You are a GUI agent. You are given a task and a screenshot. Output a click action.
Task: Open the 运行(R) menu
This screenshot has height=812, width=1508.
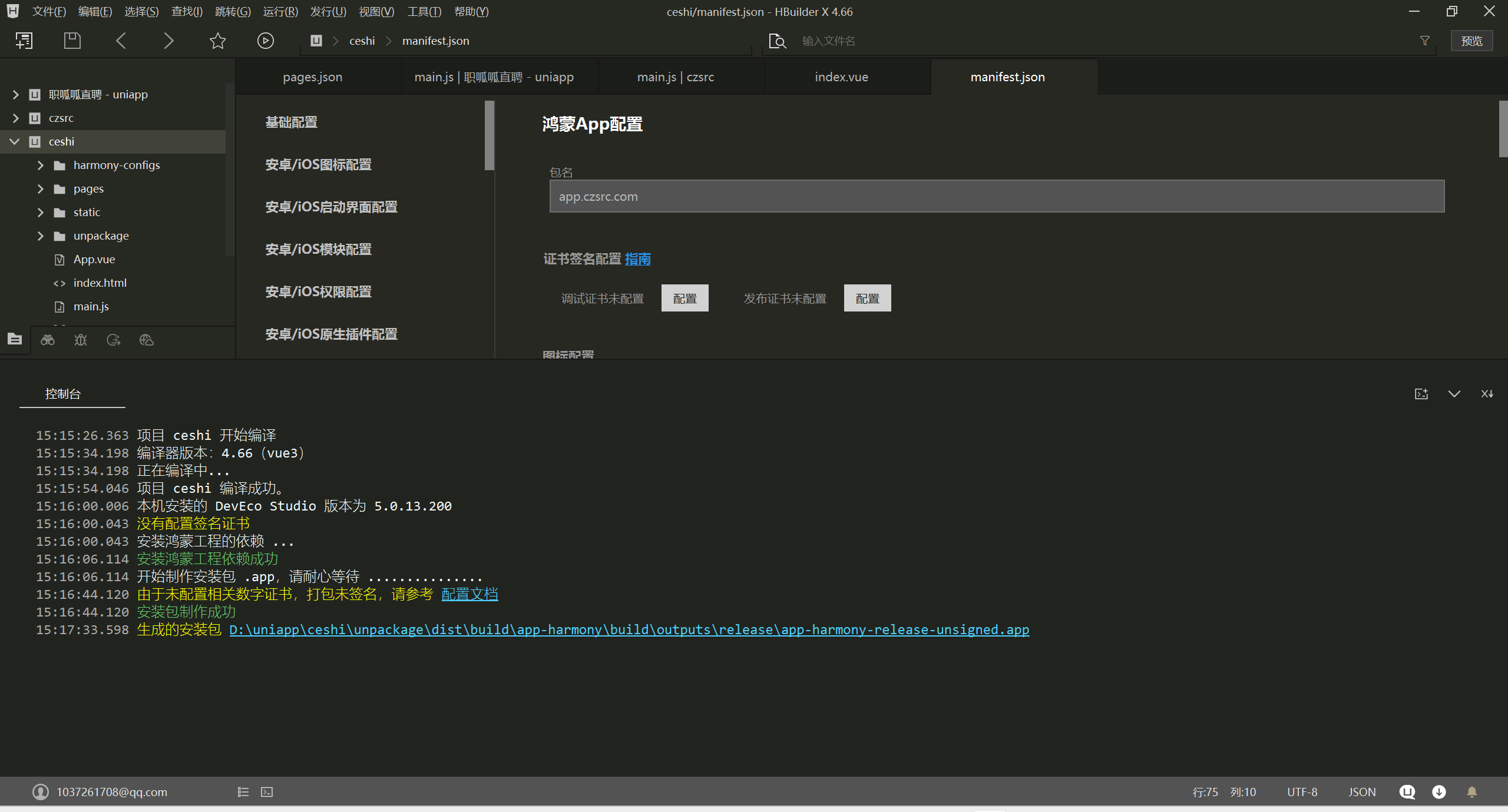pos(280,12)
